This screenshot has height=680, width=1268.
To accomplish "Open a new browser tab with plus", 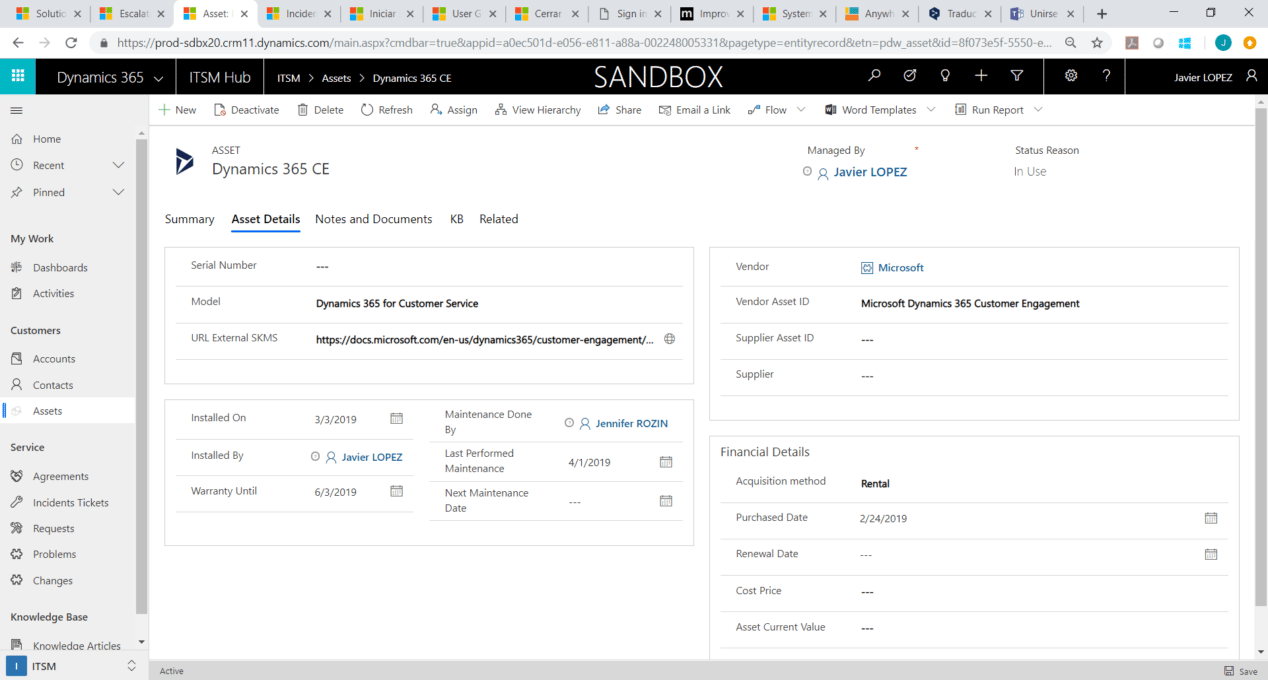I will click(1102, 14).
